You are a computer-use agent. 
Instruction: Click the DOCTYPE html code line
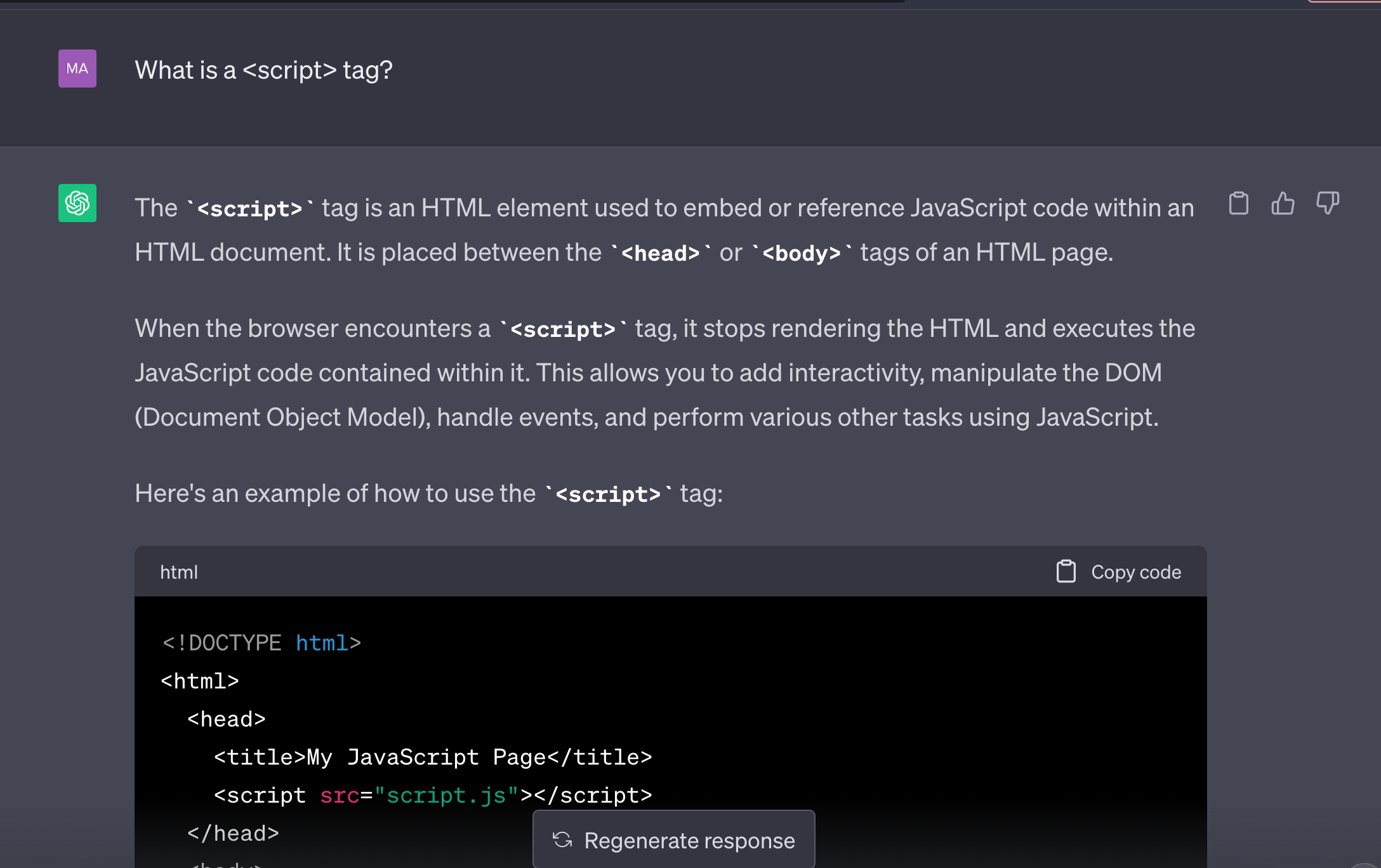(261, 643)
